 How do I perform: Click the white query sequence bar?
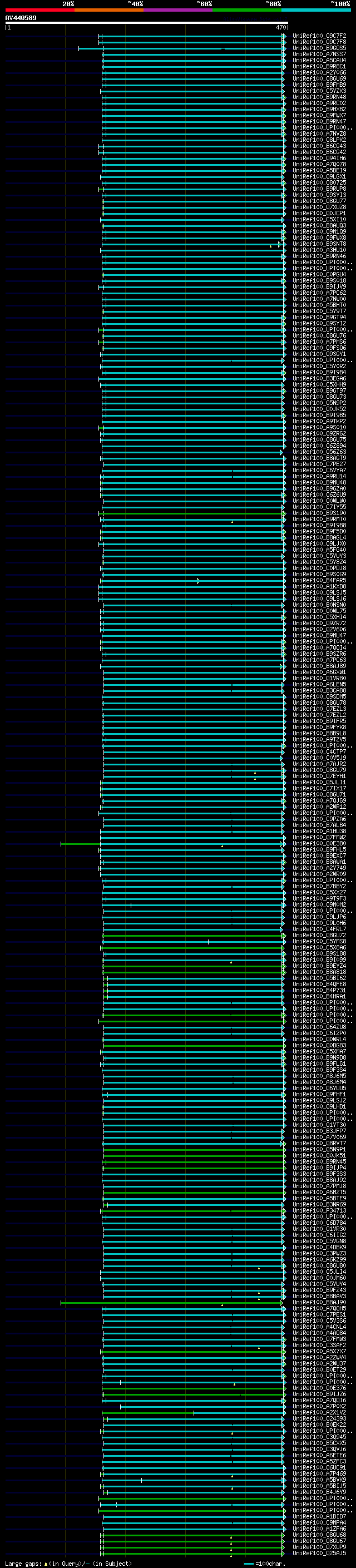147,22
